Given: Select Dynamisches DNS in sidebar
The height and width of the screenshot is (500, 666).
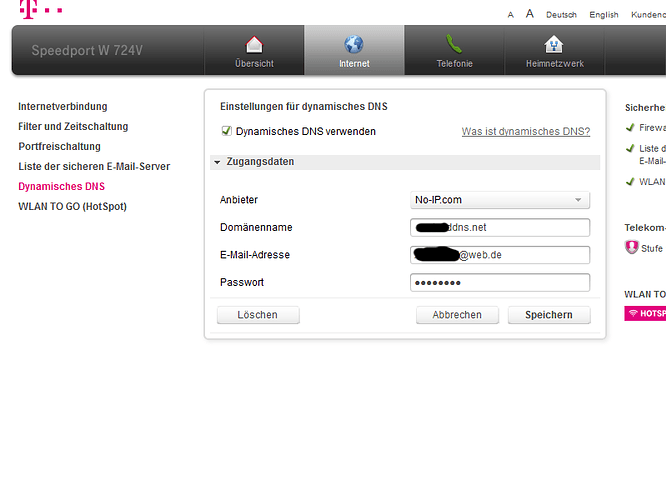Looking at the screenshot, I should 62,186.
